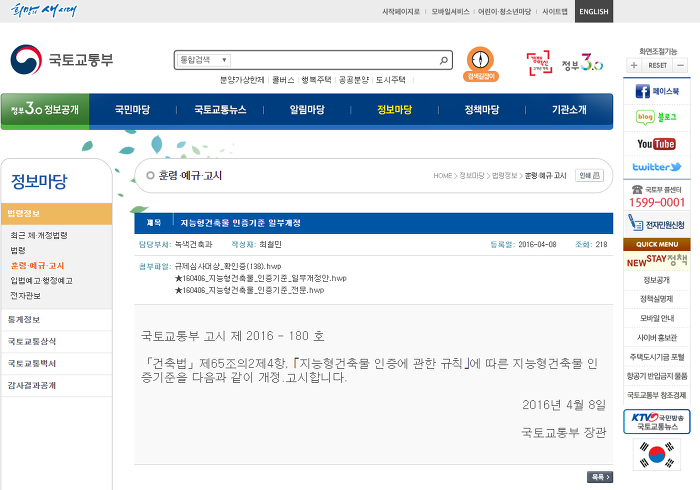Expand the 감사결과공개 sidebar section

tap(57, 386)
